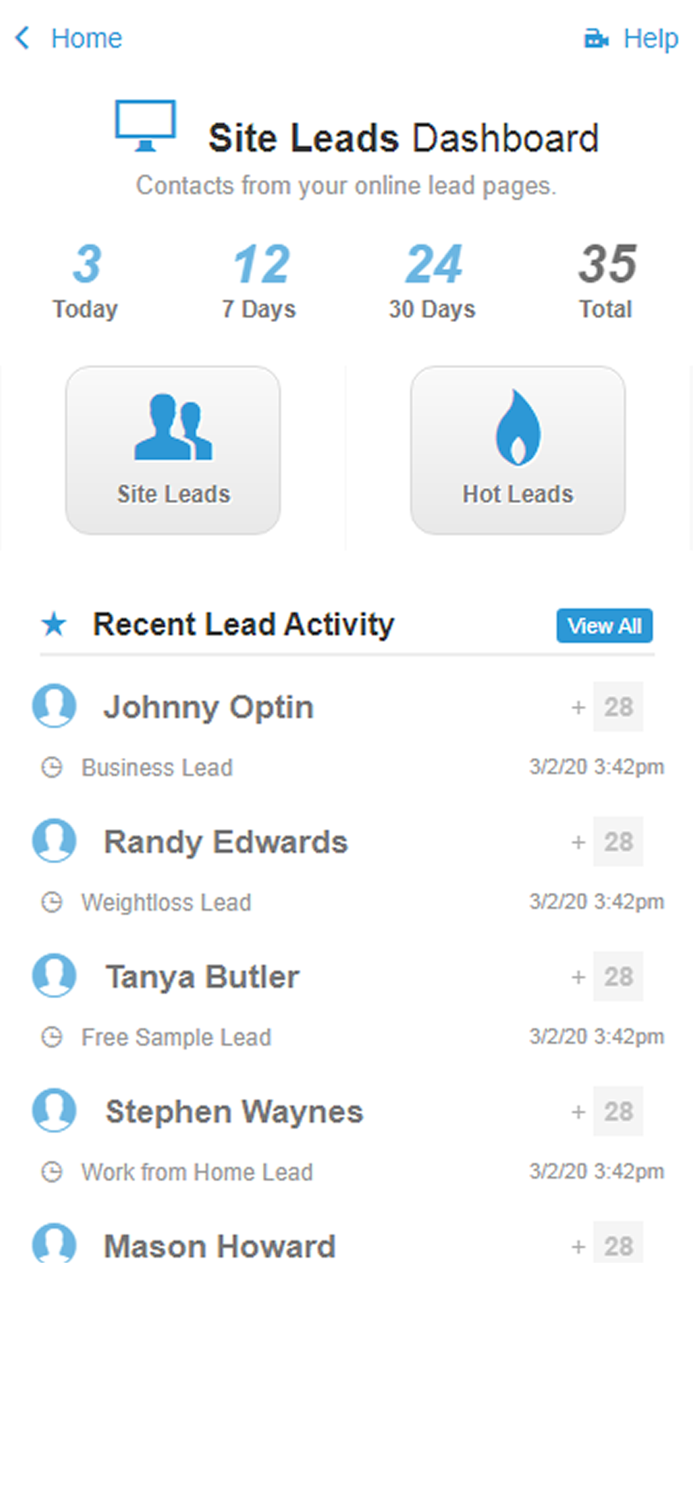
Task: Collapse the Home view using the back chevron
Action: pyautogui.click(x=20, y=37)
